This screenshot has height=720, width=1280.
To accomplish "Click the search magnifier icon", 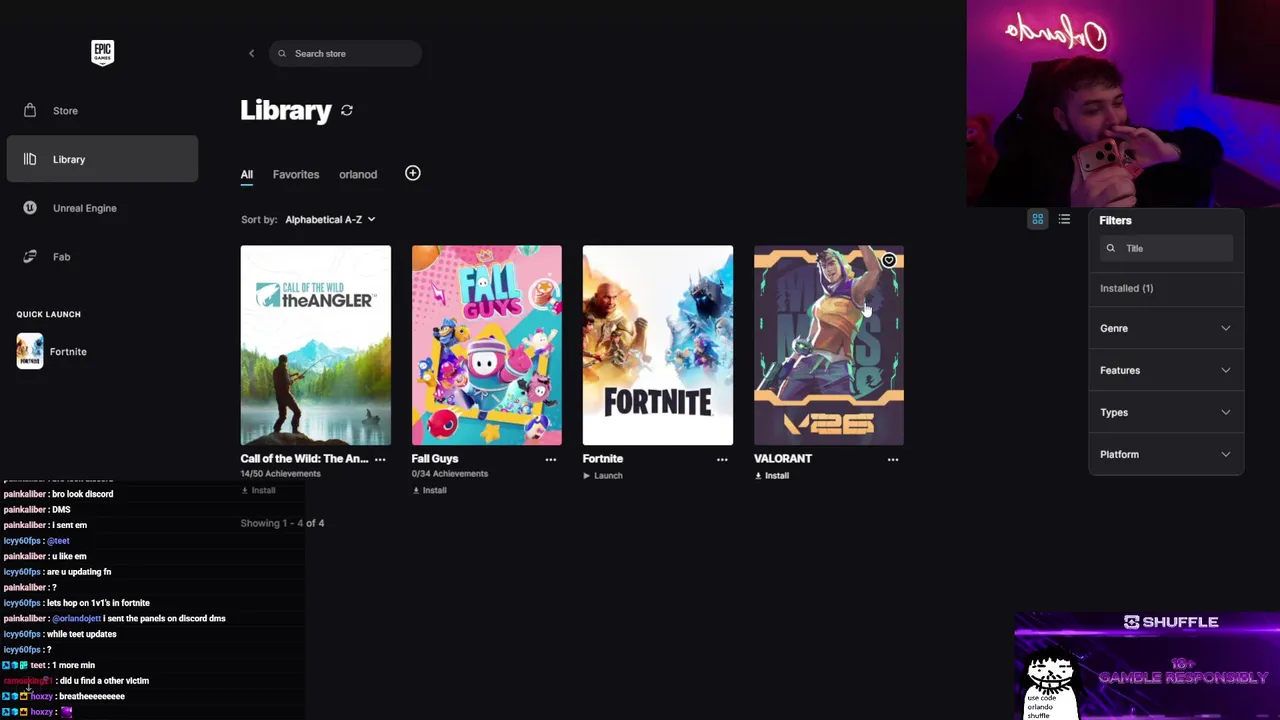I will pos(282,53).
